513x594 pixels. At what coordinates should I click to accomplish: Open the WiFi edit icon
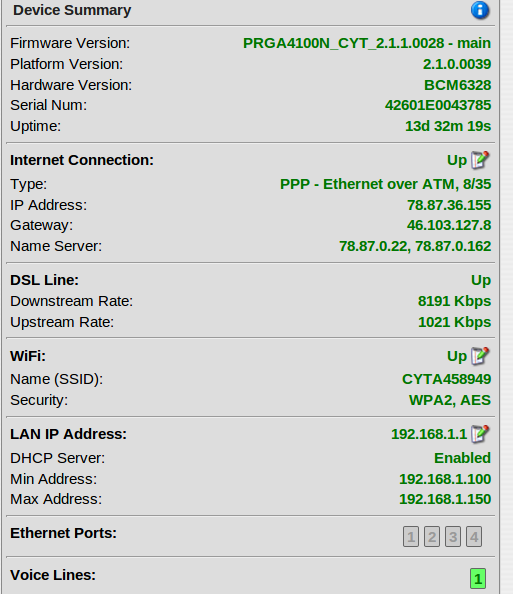coord(480,356)
